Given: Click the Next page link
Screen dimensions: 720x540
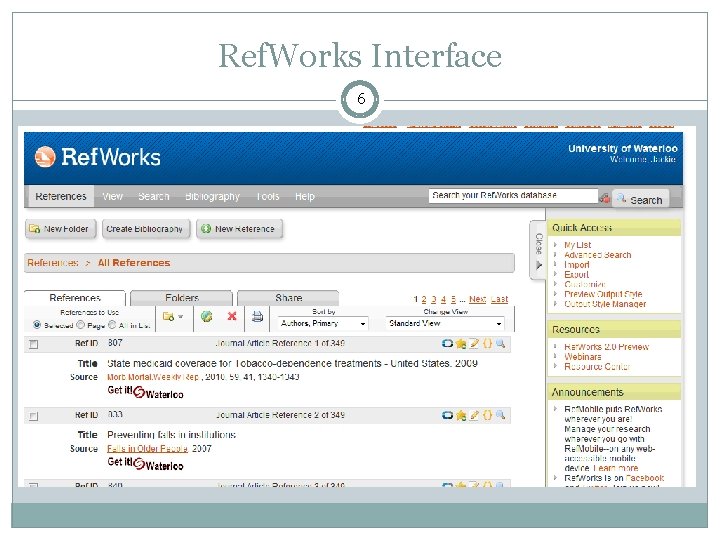Looking at the screenshot, I should pyautogui.click(x=478, y=299).
